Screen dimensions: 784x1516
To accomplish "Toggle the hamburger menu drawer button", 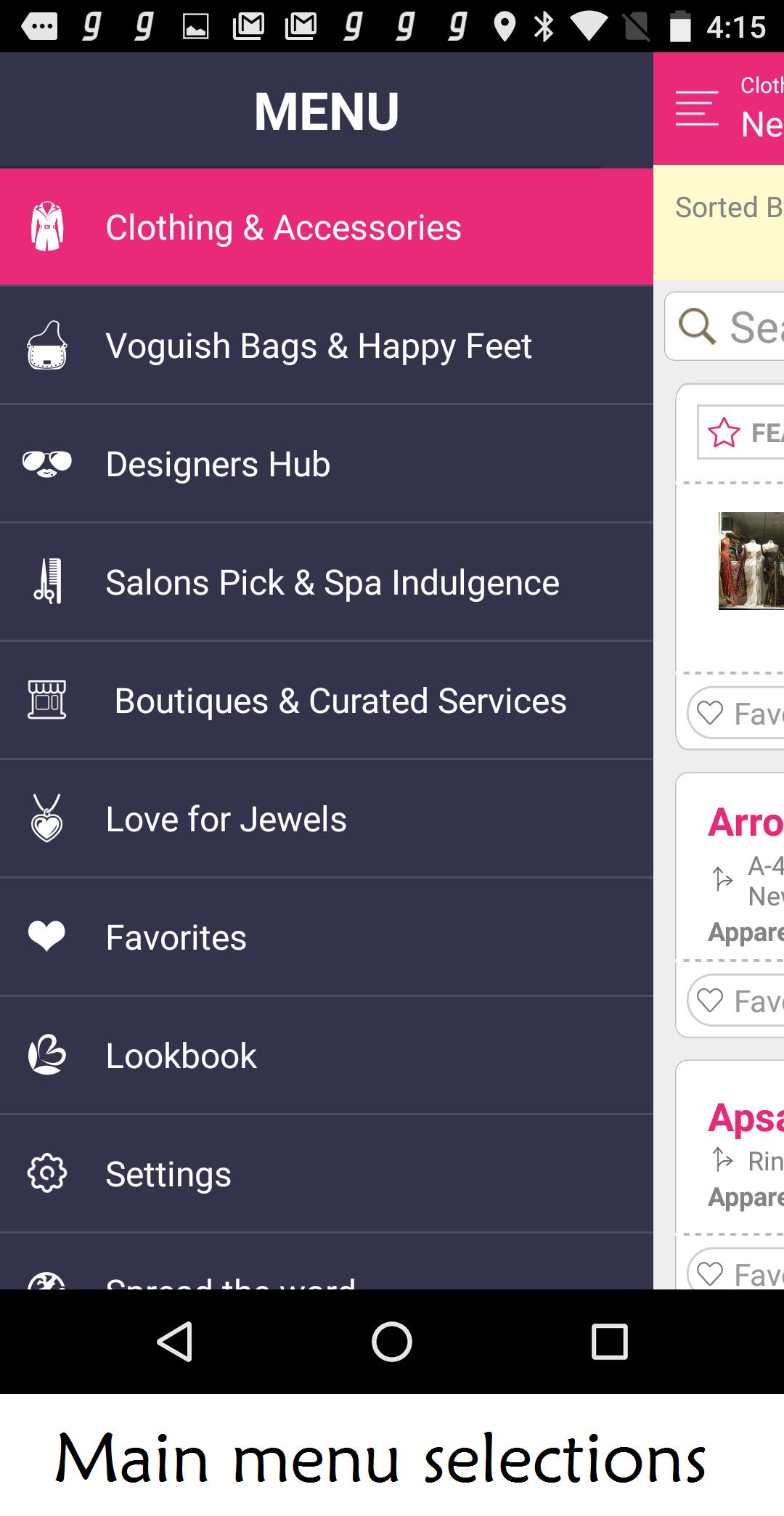I will tap(697, 109).
